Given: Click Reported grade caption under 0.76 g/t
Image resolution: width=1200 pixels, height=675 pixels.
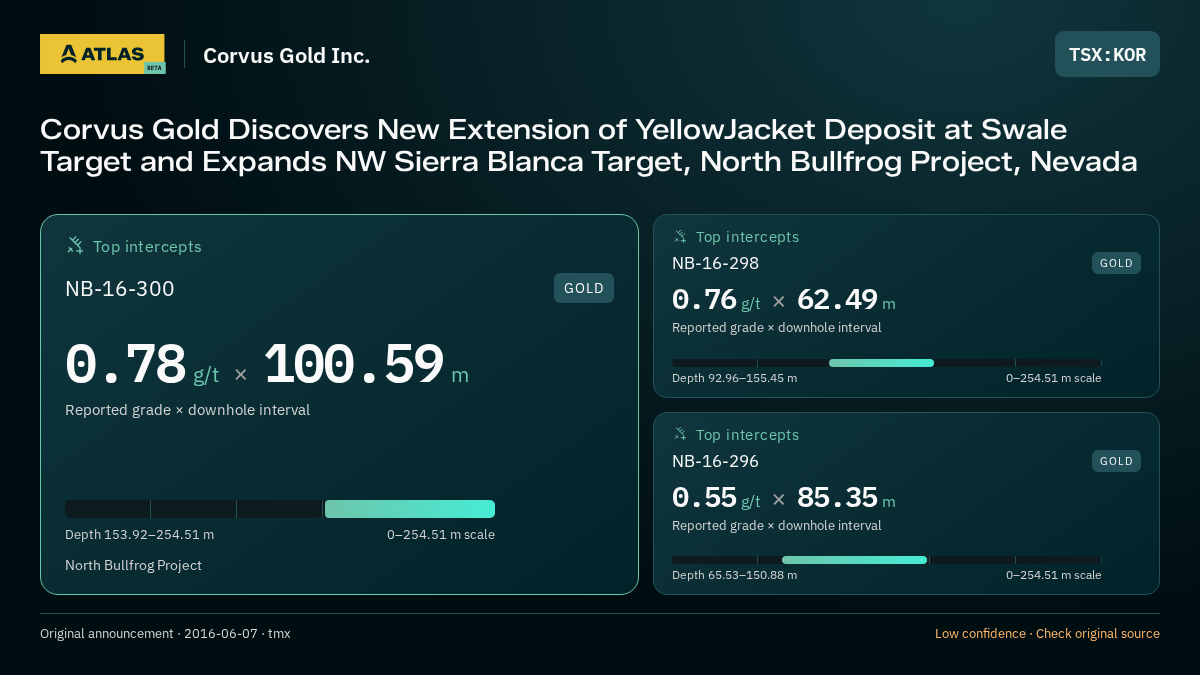Looking at the screenshot, I should click(x=777, y=327).
